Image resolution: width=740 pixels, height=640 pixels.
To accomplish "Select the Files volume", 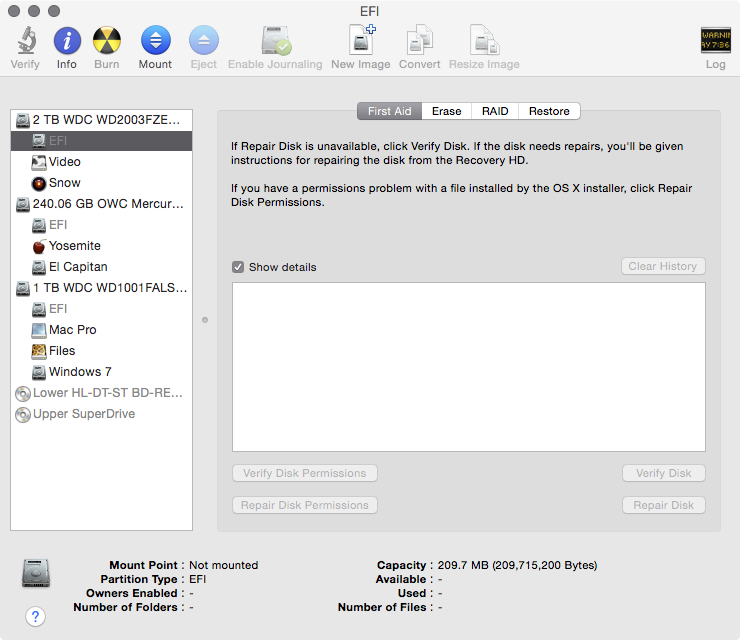I will [x=101, y=351].
